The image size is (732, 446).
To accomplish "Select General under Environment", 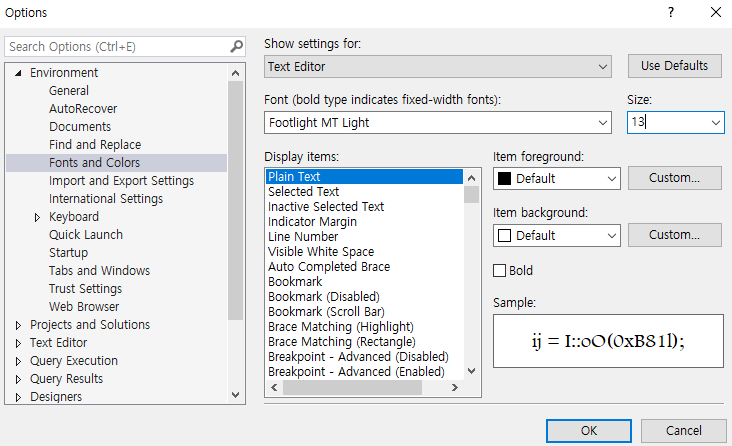I will point(69,91).
